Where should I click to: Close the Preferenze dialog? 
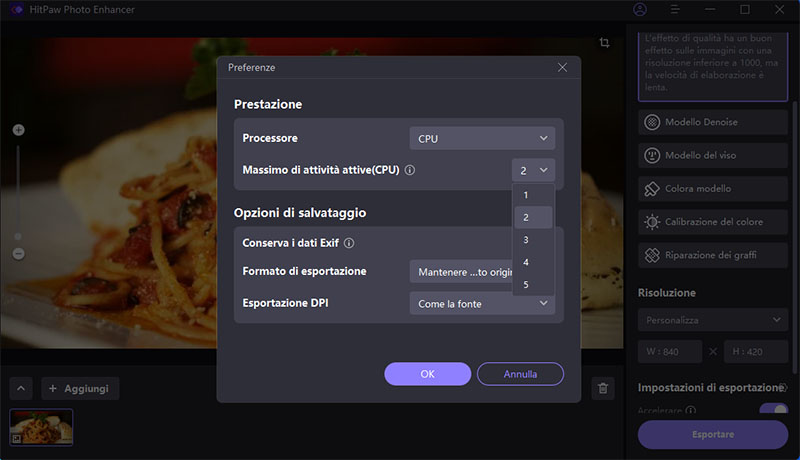(x=562, y=67)
